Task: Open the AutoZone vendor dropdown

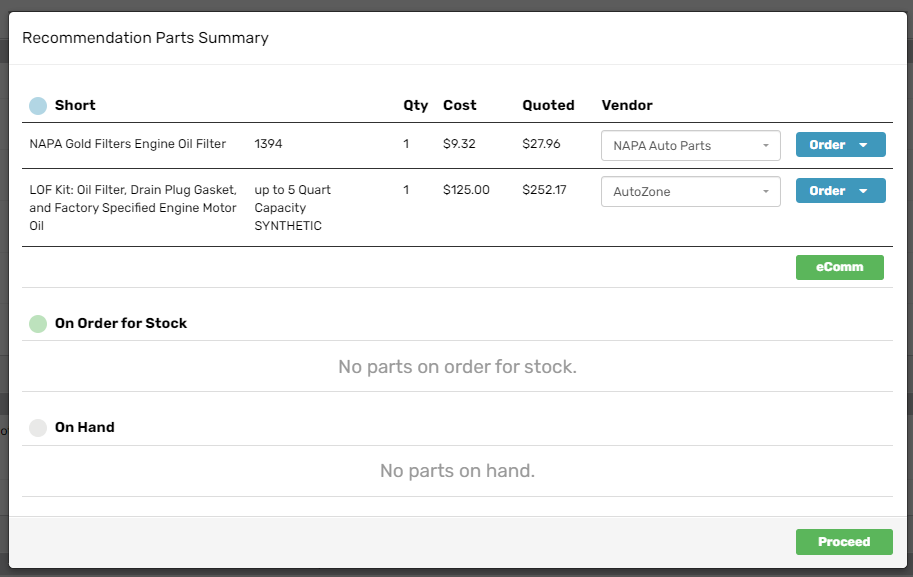Action: click(x=690, y=191)
